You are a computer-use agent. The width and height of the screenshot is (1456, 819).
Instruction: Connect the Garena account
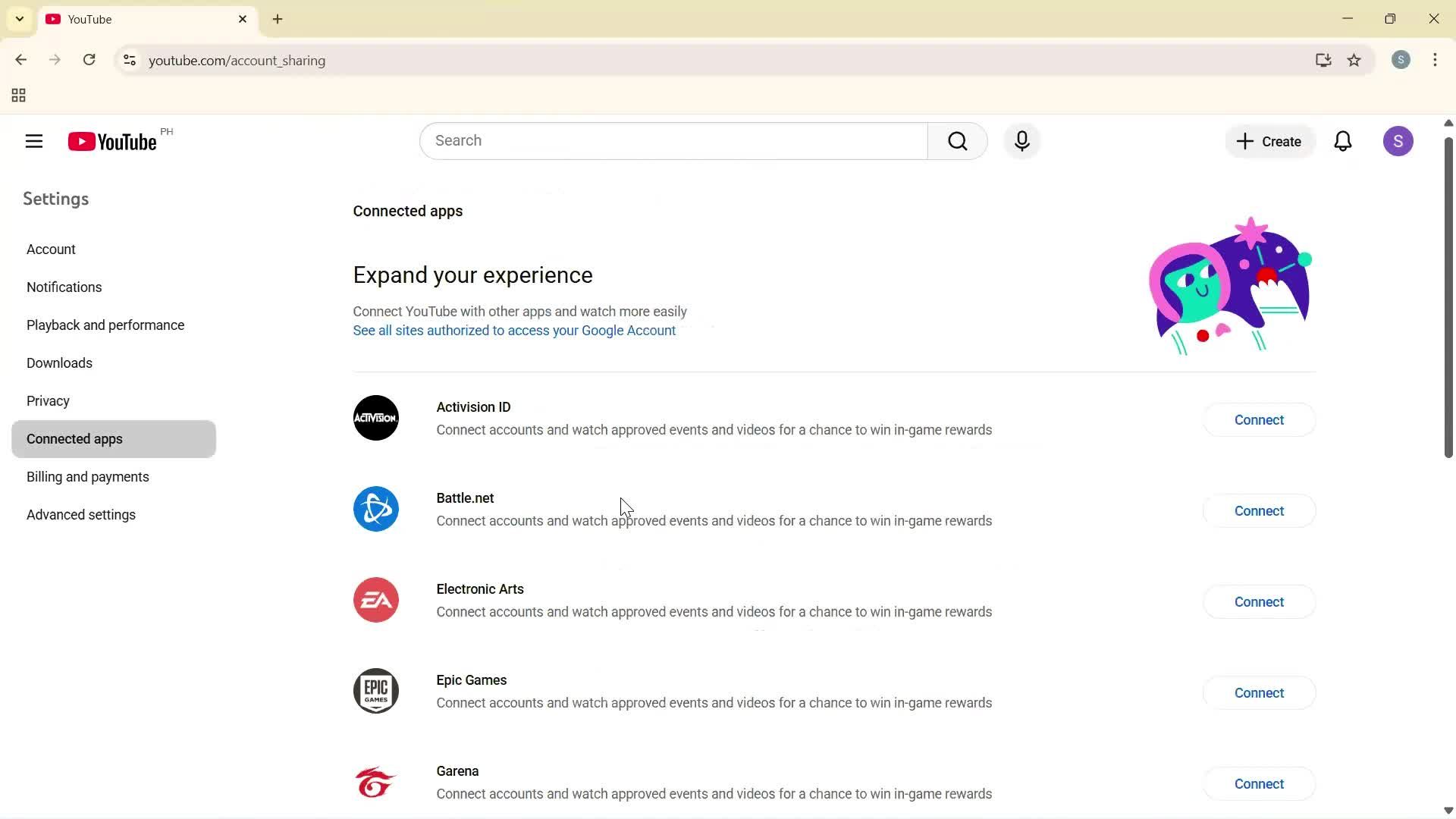[x=1259, y=783]
